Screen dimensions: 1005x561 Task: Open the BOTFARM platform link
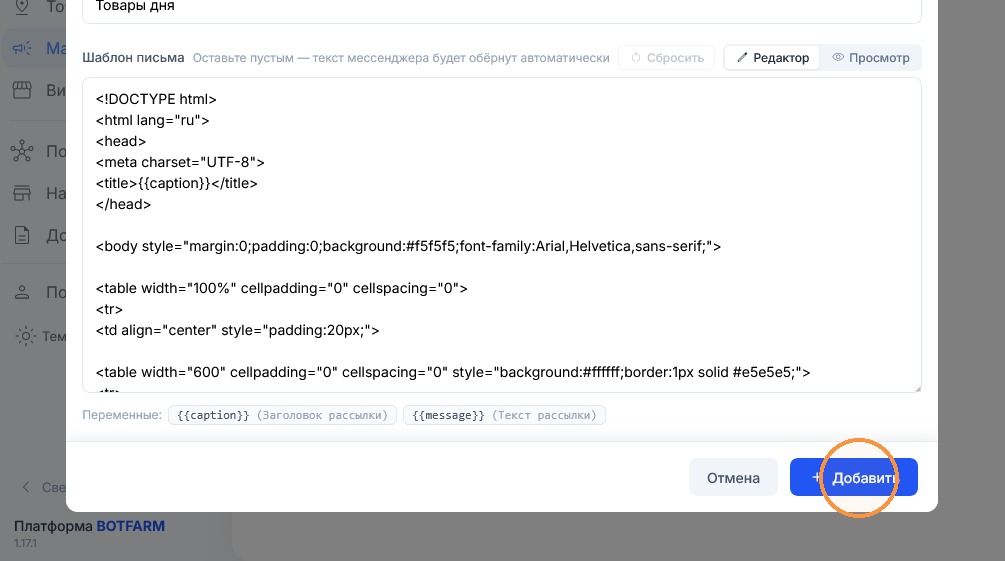click(x=131, y=526)
